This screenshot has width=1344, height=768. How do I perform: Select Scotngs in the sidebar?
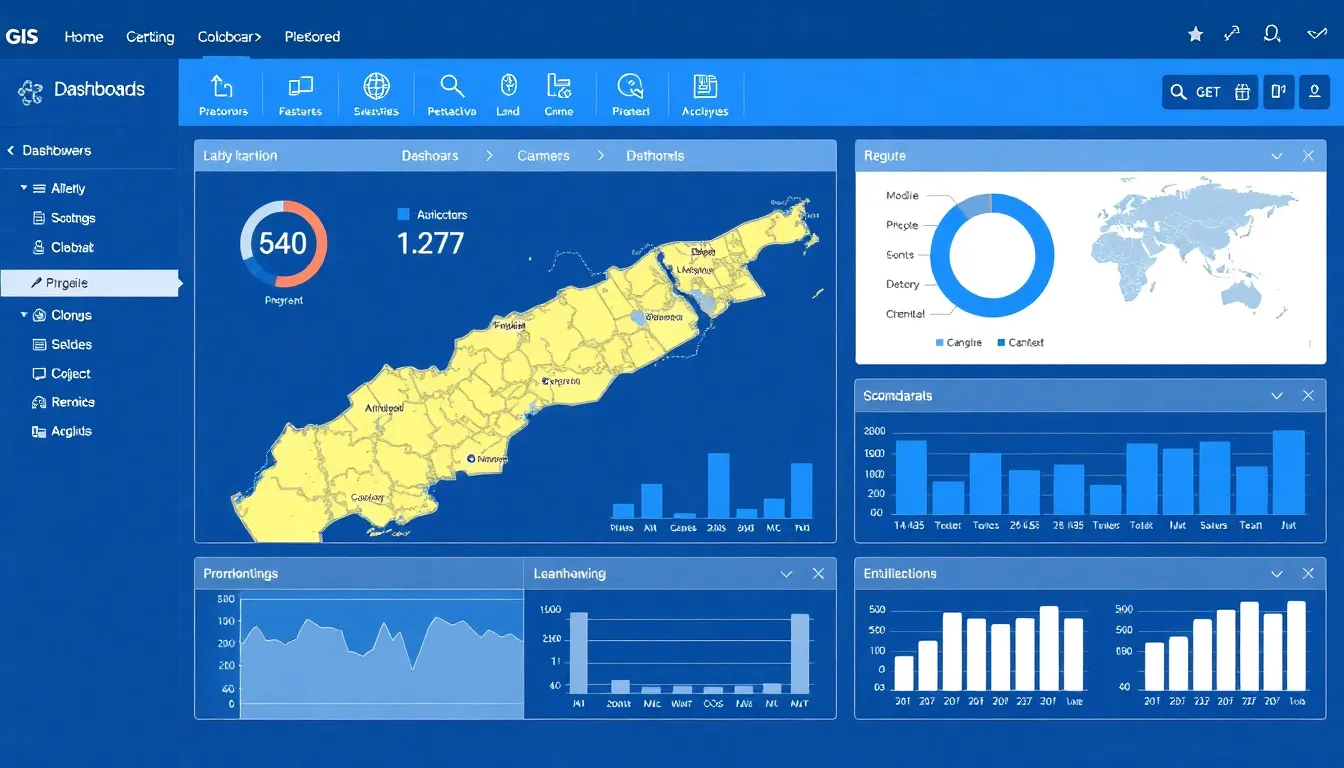click(72, 218)
